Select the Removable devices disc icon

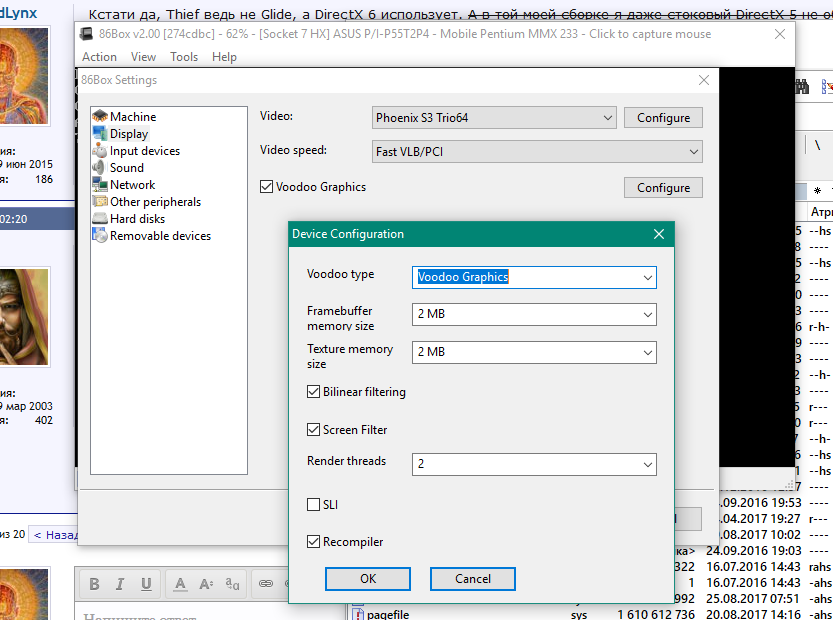[x=100, y=236]
